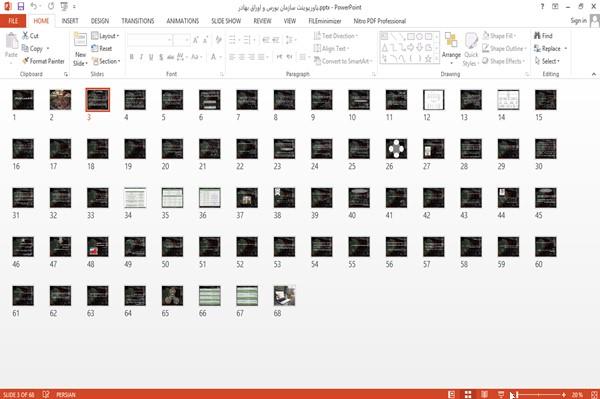Click Bullets list icon

[233, 40]
